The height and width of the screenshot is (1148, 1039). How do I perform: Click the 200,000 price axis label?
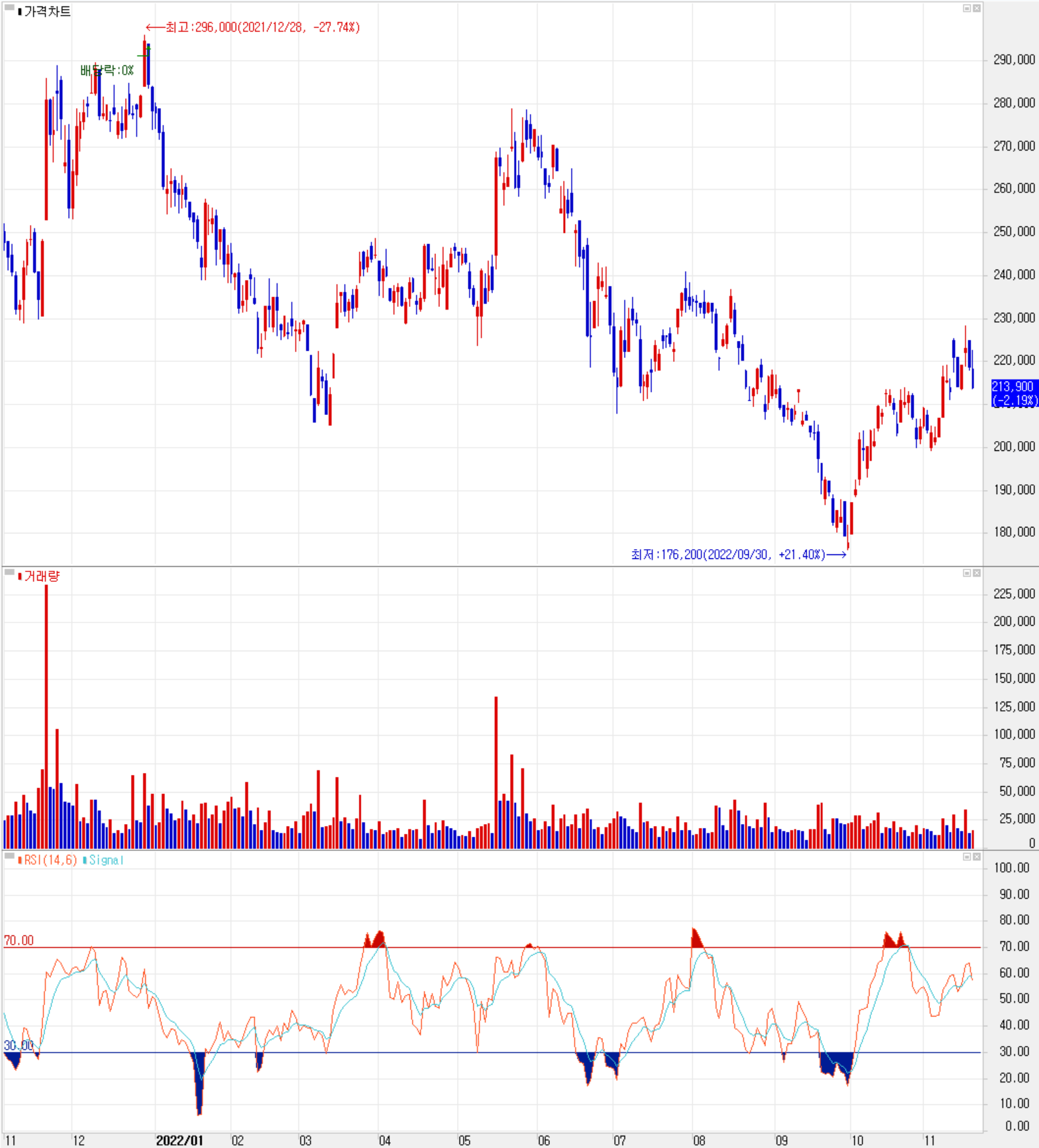pyautogui.click(x=1014, y=446)
